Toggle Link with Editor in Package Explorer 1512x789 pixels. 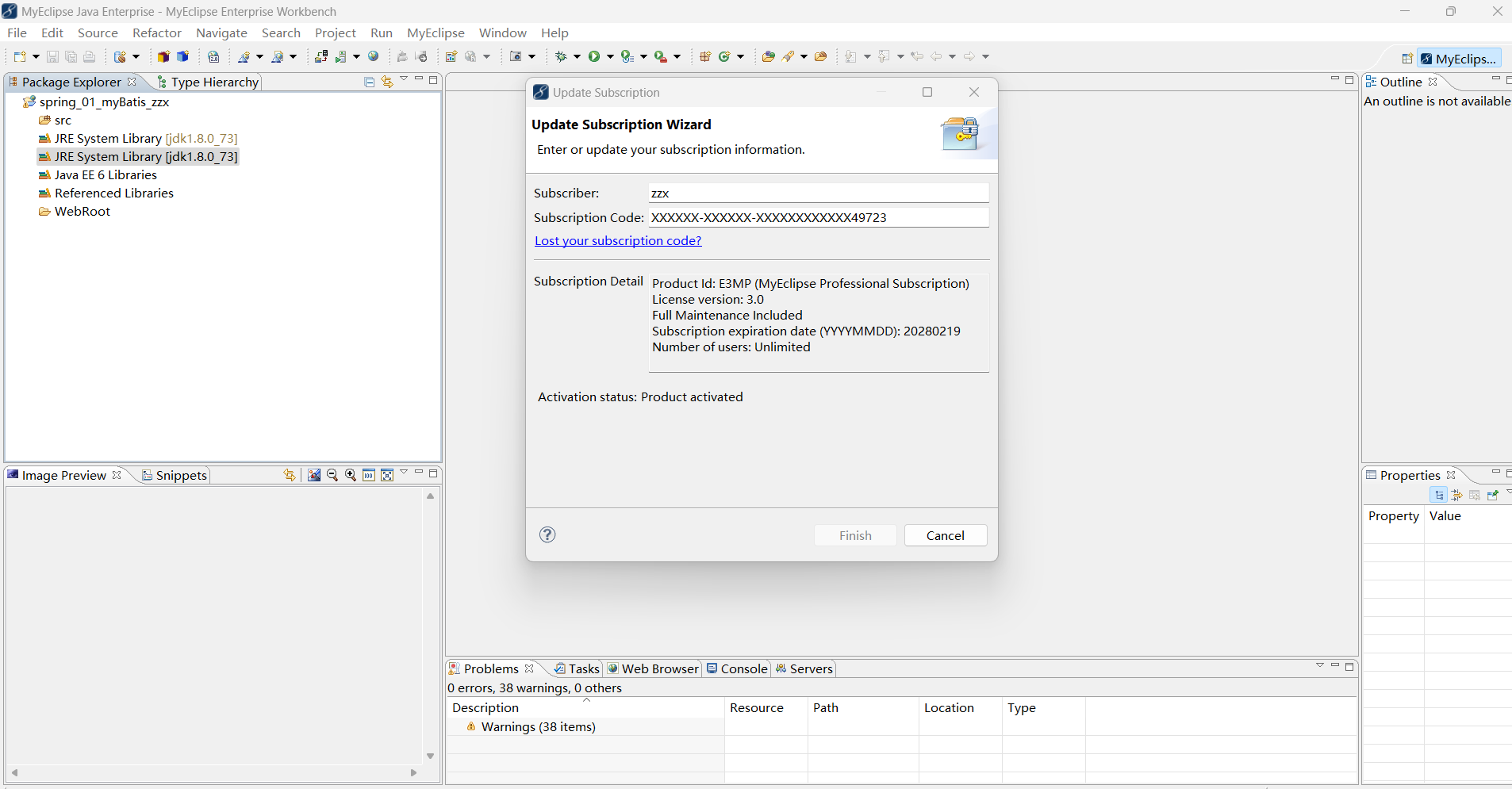[387, 82]
